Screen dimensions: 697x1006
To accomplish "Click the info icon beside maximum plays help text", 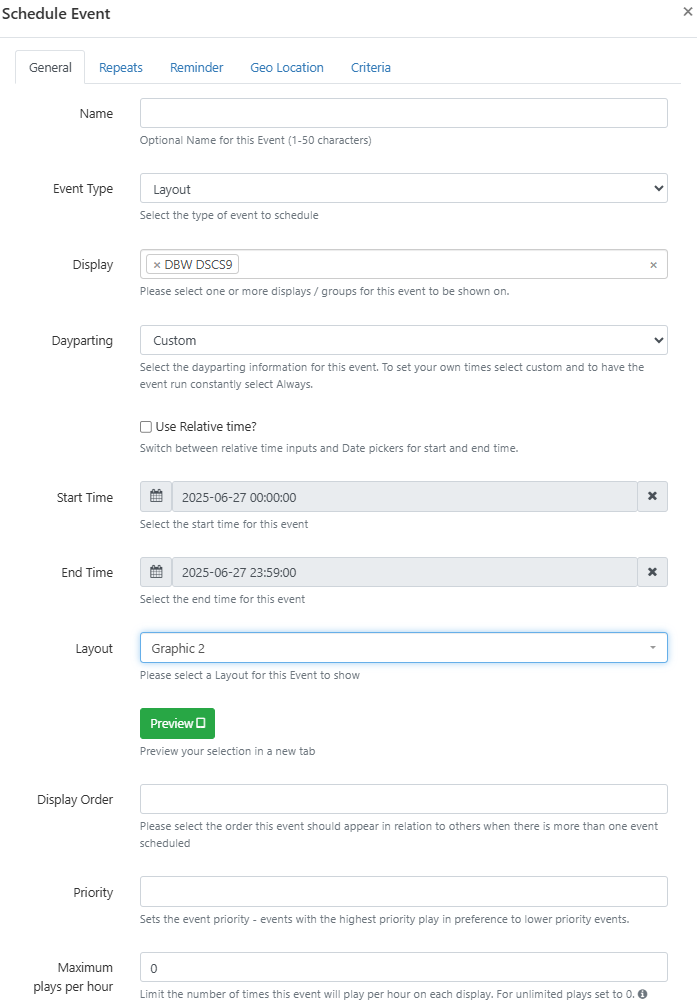I will 642,994.
